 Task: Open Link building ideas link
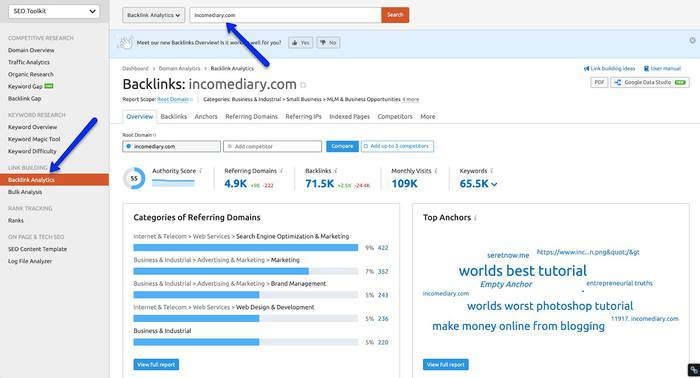pos(609,69)
